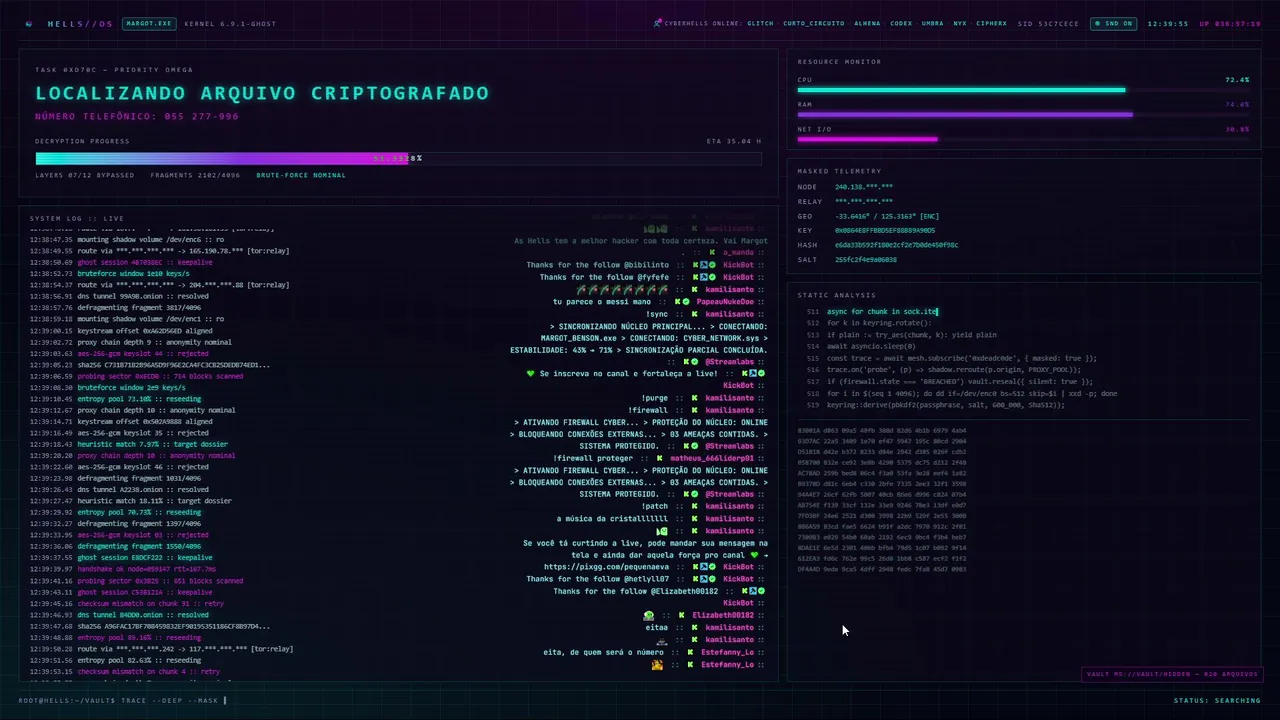Viewport: 1280px width, 720px height.
Task: Select CIPHERX in the online list
Action: 992,23
